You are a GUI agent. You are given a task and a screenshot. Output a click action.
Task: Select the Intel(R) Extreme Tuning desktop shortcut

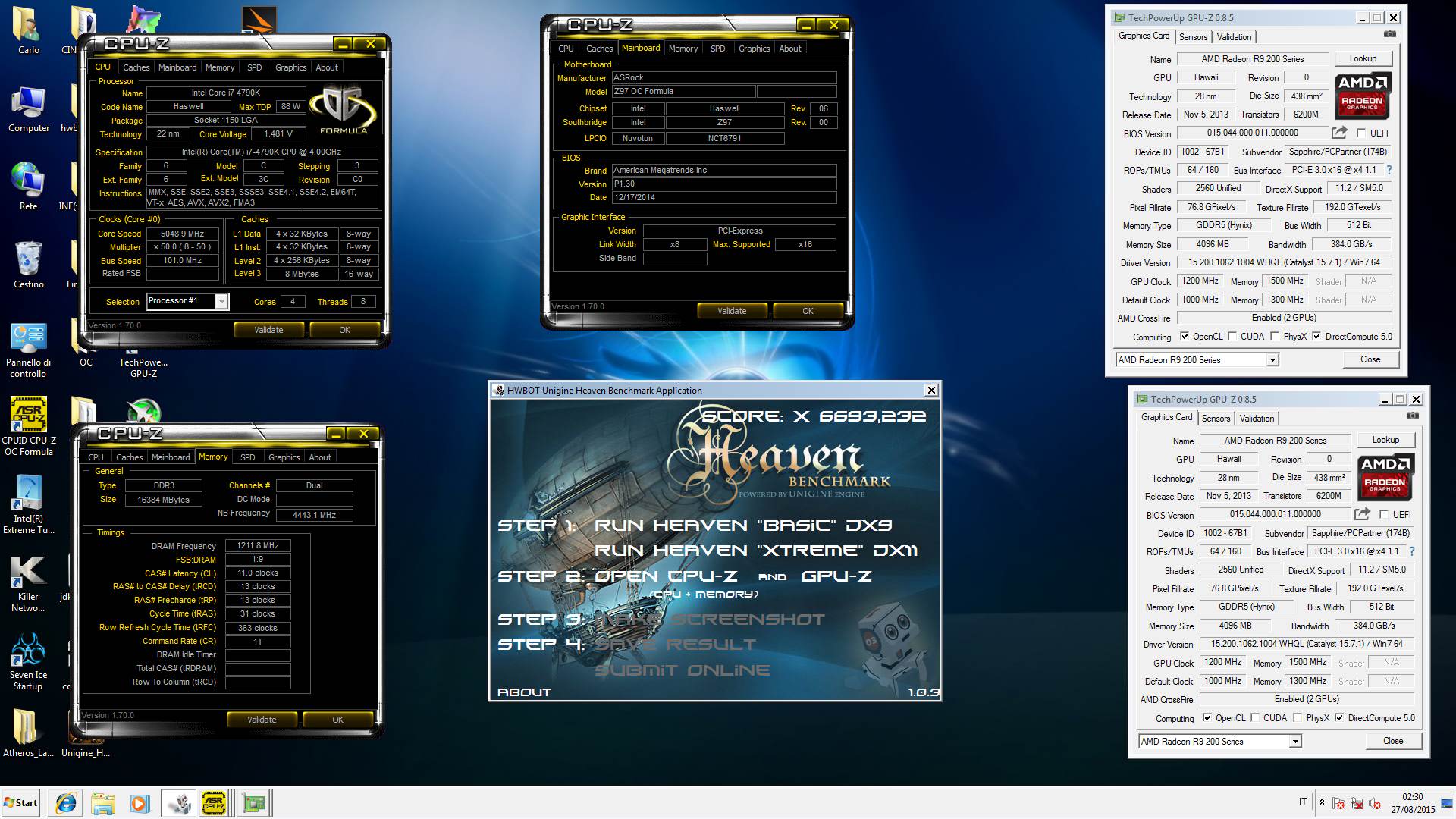click(29, 504)
